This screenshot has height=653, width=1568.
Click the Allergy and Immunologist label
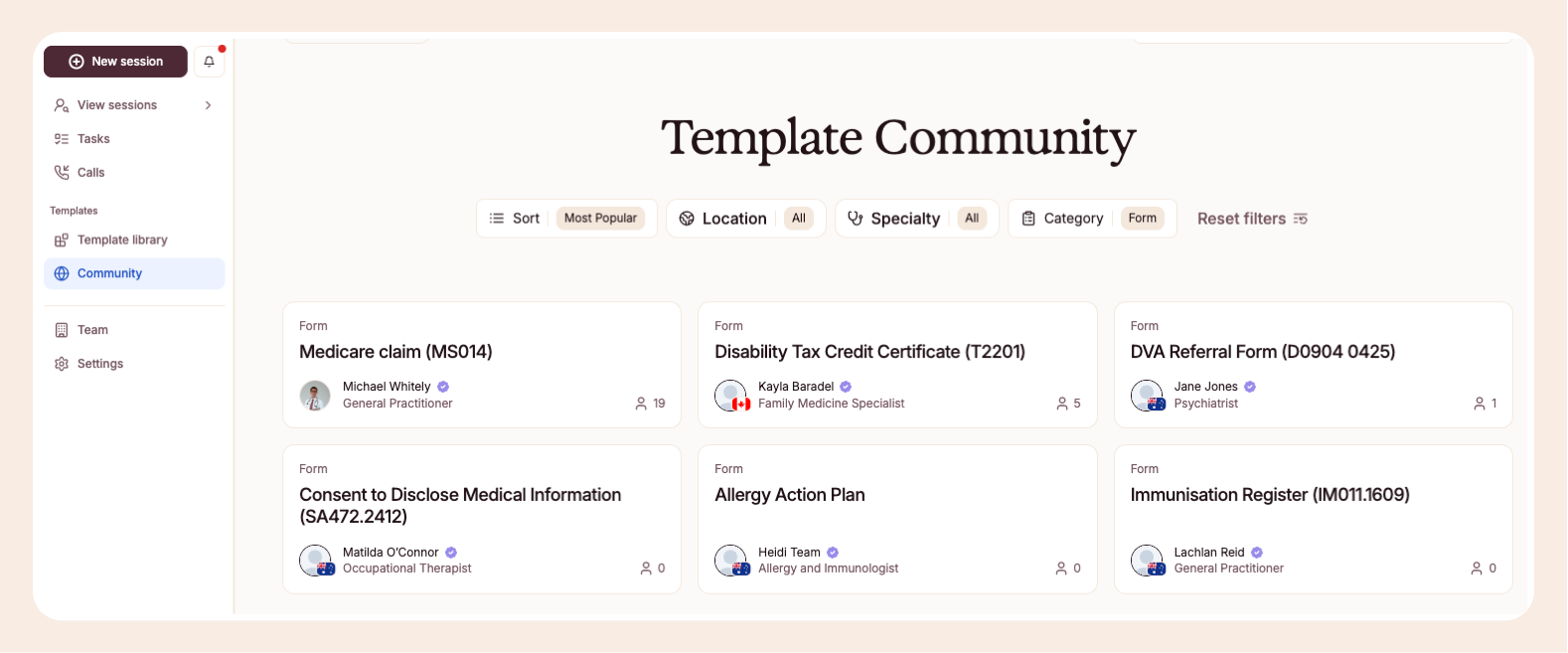tap(828, 569)
